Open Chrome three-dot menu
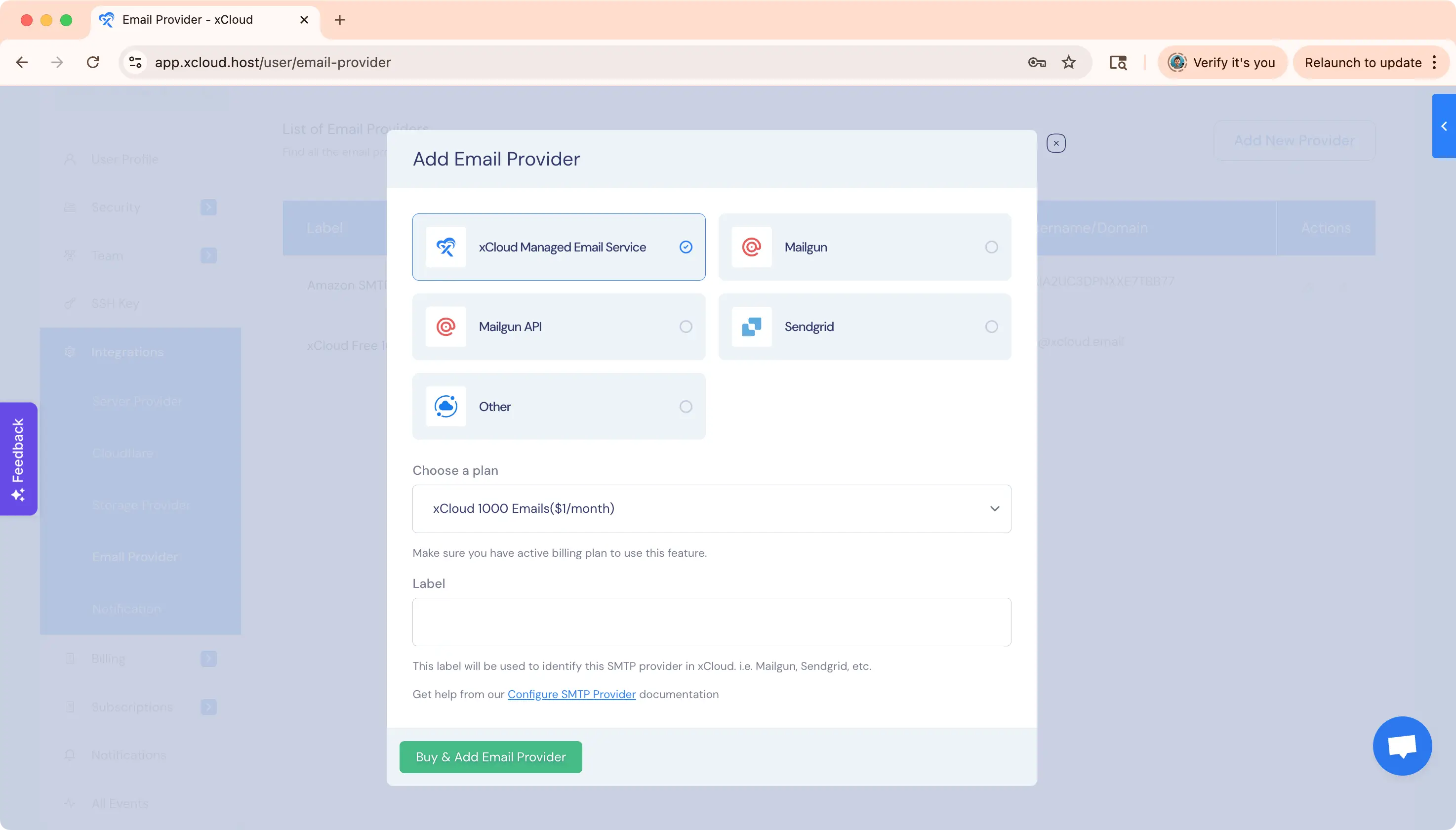The height and width of the screenshot is (830, 1456). 1434,62
